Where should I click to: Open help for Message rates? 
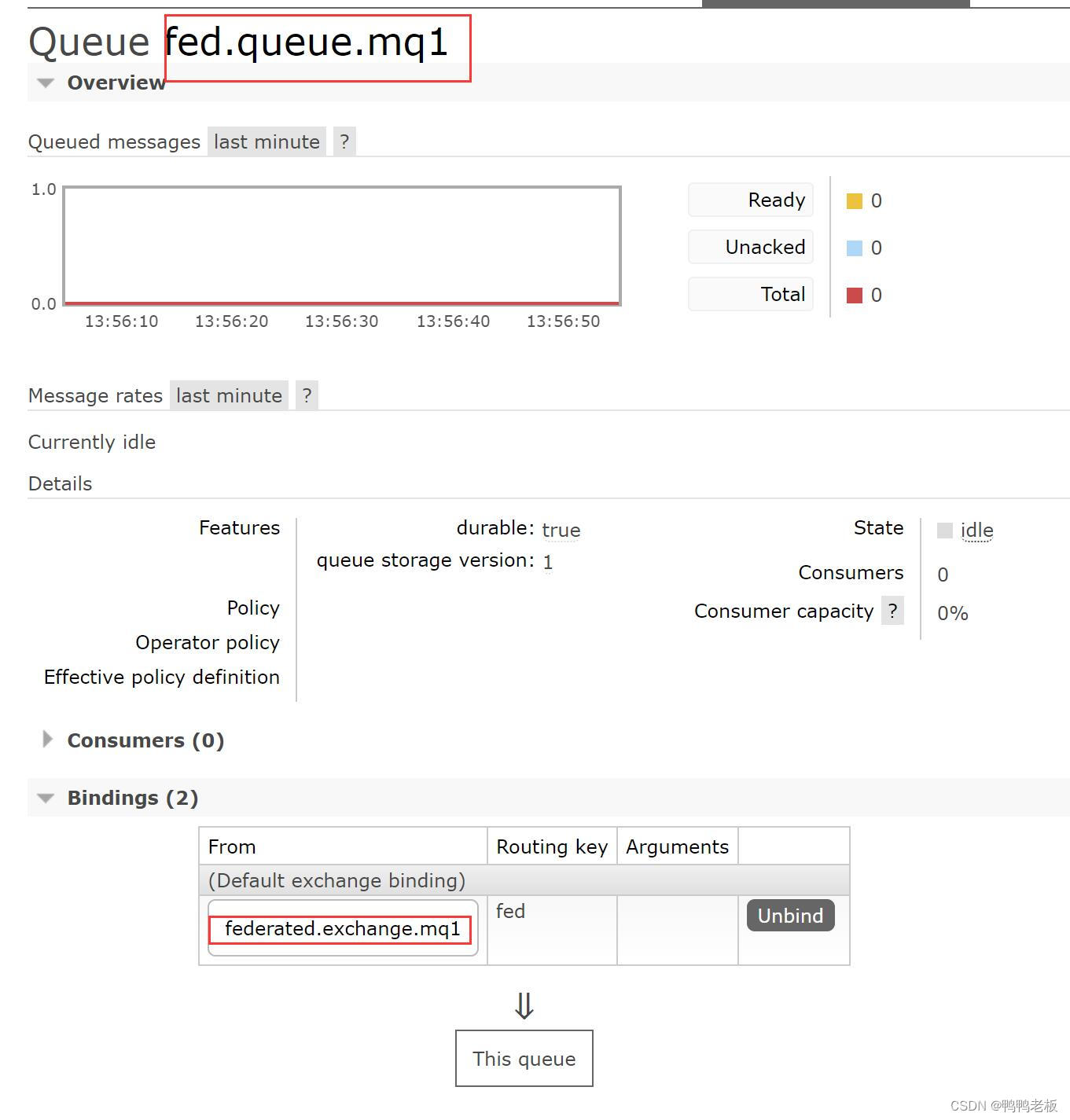tap(307, 395)
